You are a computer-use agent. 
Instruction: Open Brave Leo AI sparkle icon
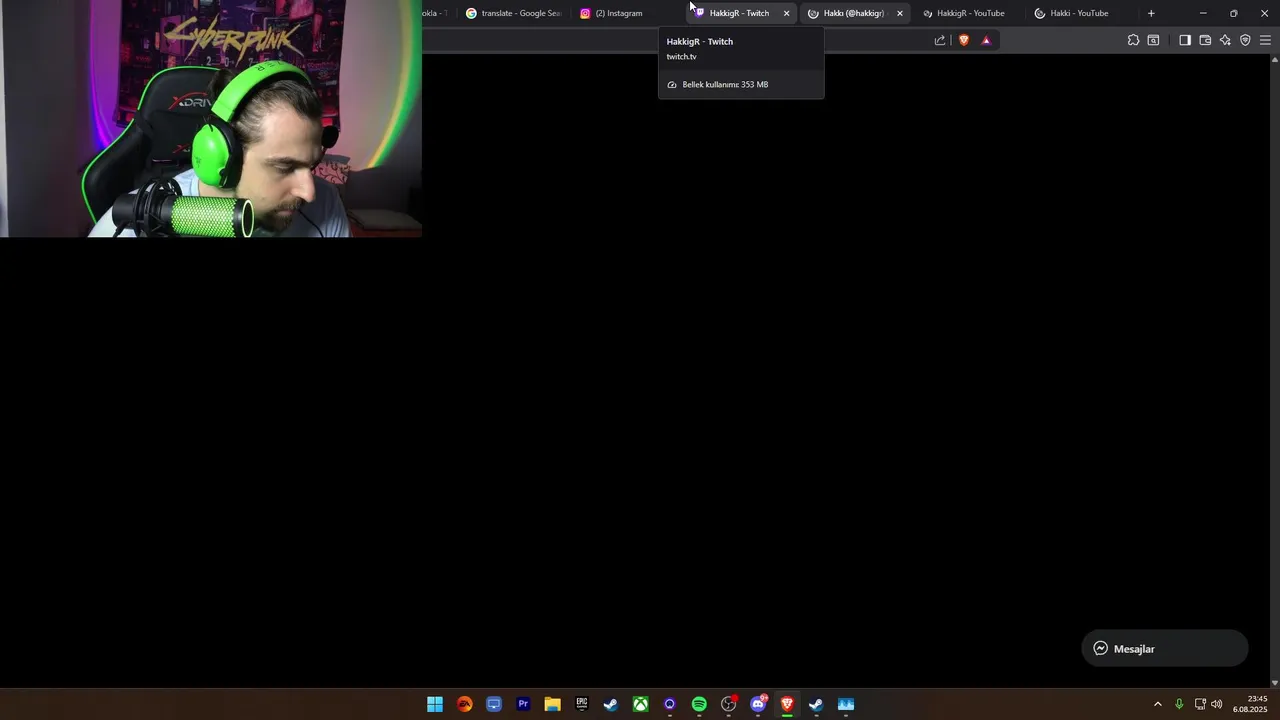pyautogui.click(x=1225, y=40)
